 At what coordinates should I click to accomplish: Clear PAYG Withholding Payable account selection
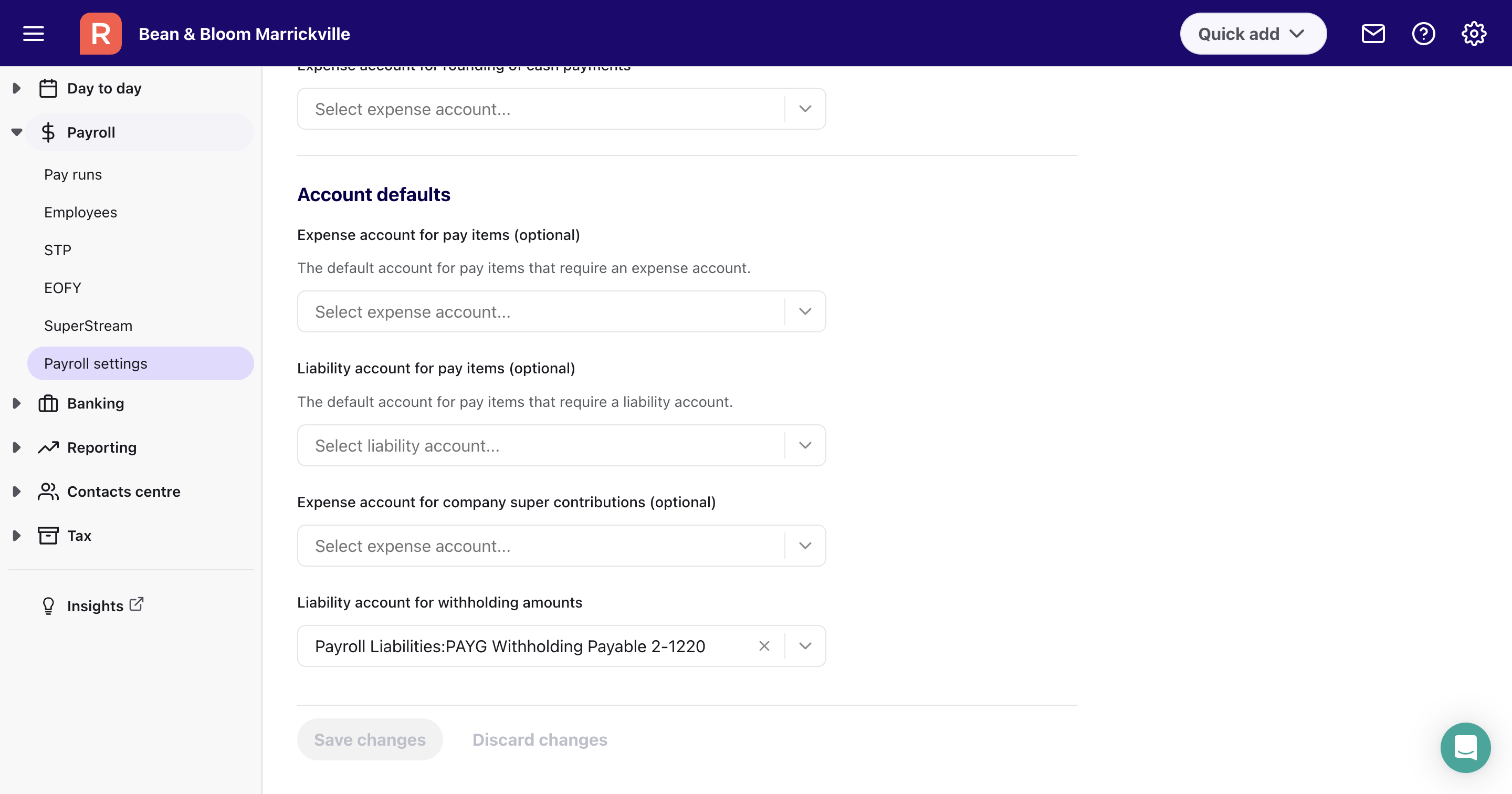pos(764,645)
